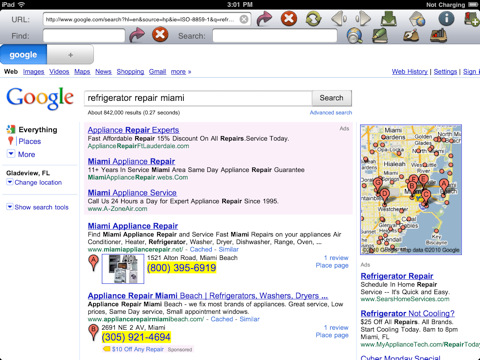Image resolution: width=480 pixels, height=360 pixels.
Task: Open Shopping in Google nav bar
Action: point(130,72)
